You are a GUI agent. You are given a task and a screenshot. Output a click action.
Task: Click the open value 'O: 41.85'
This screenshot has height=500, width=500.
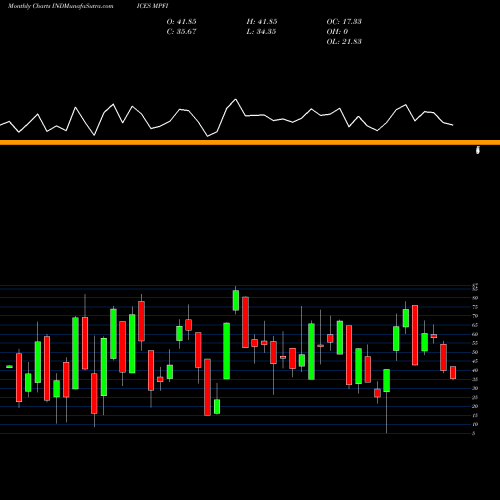(x=181, y=22)
